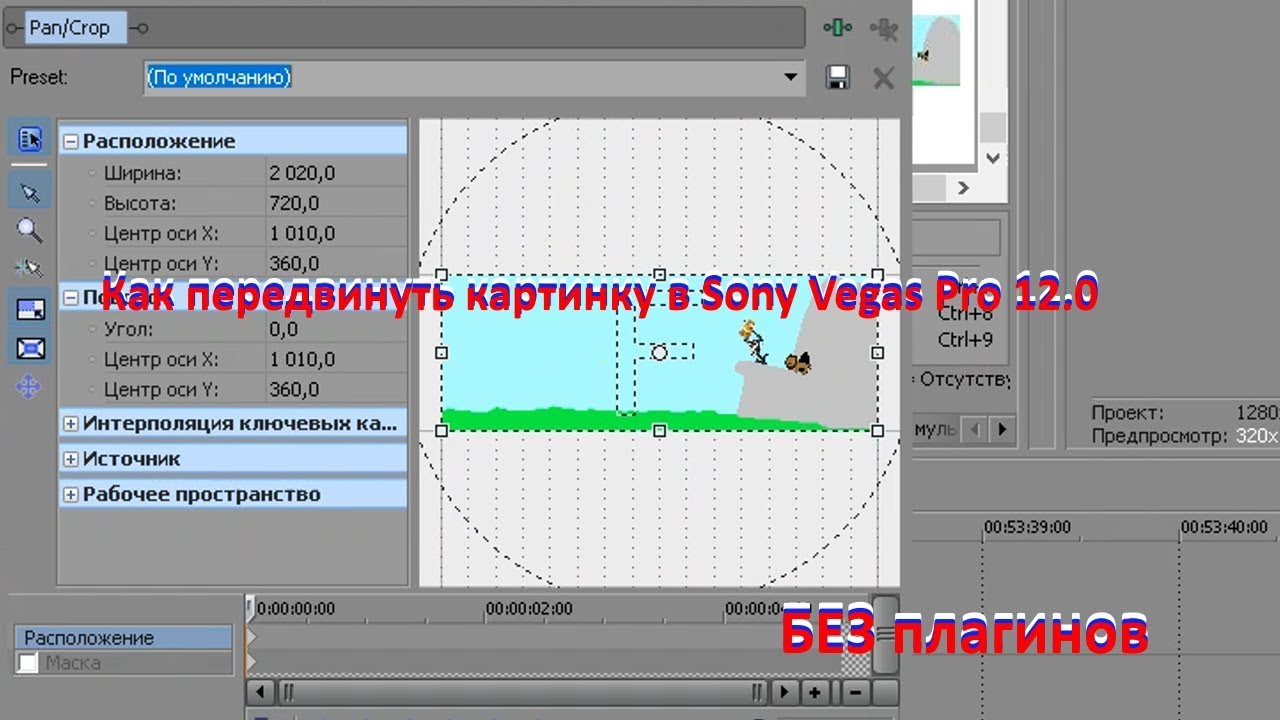Viewport: 1280px width, 720px height.
Task: Click the left-middle crop frame handle
Action: coord(441,353)
